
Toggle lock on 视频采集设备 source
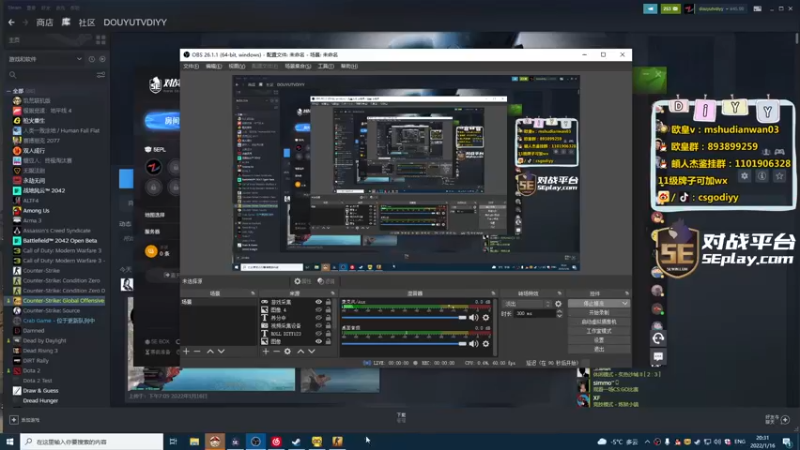[x=329, y=326]
